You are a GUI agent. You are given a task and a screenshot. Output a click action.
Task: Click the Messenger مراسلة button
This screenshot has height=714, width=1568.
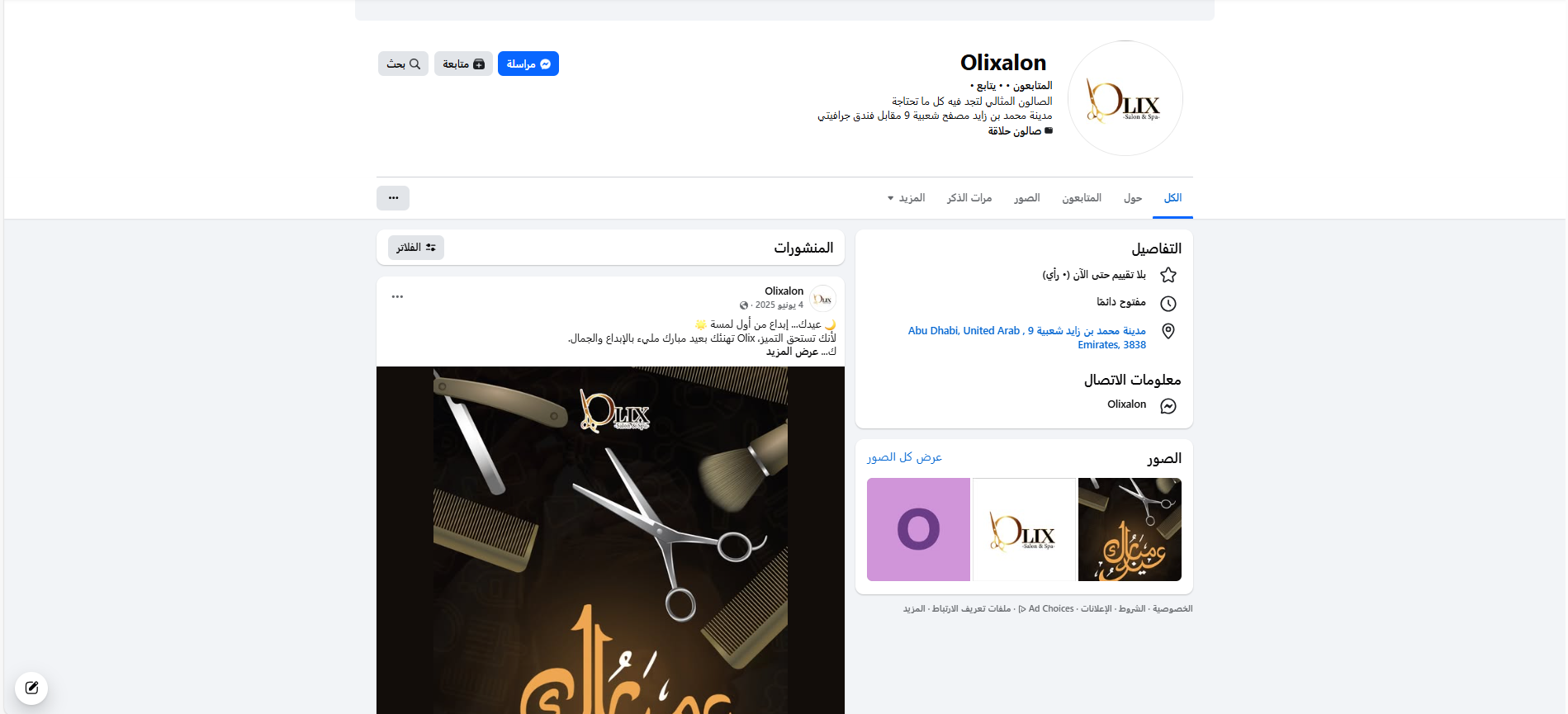[x=528, y=64]
